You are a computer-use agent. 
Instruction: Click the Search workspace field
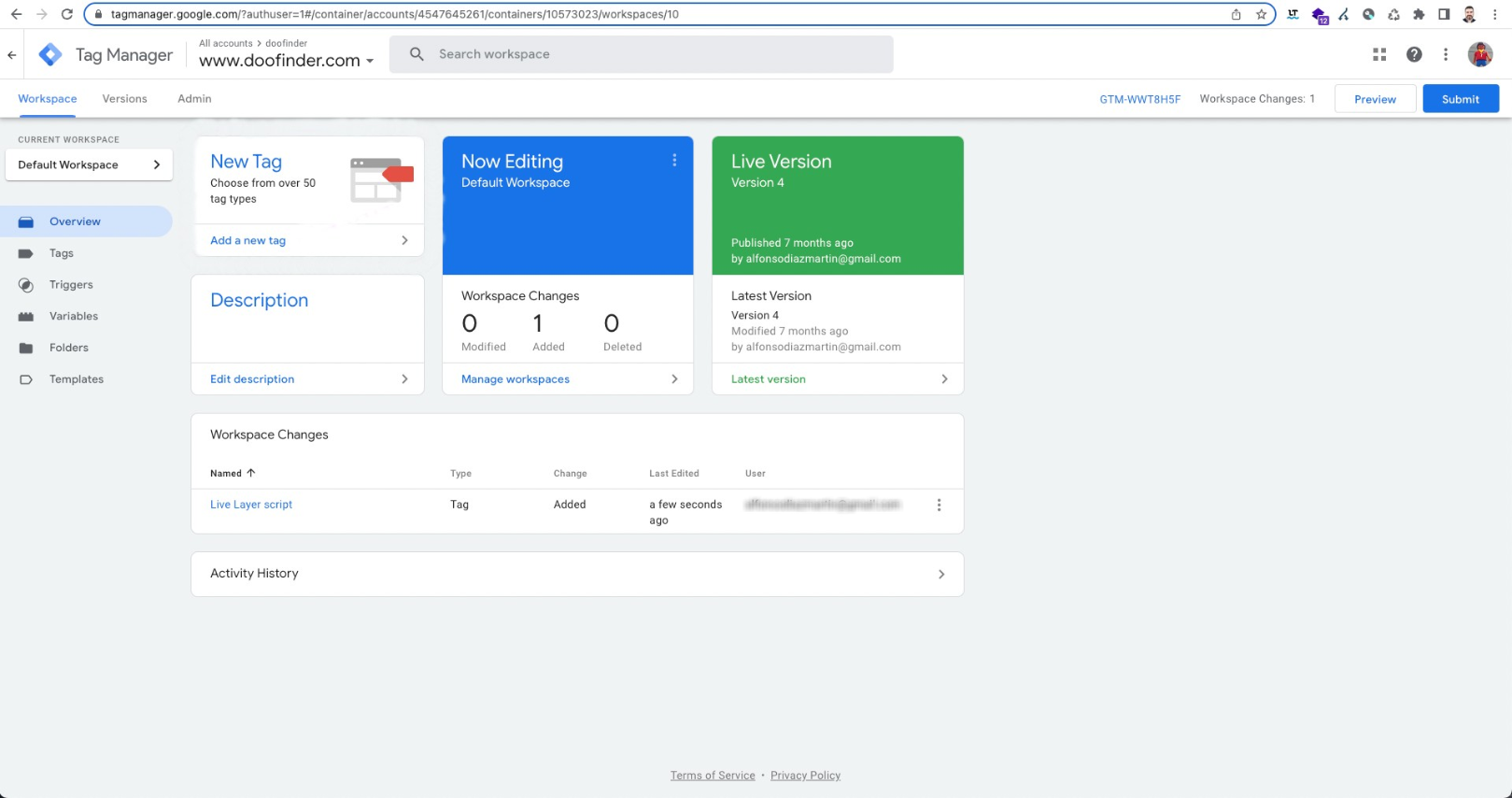click(x=641, y=54)
